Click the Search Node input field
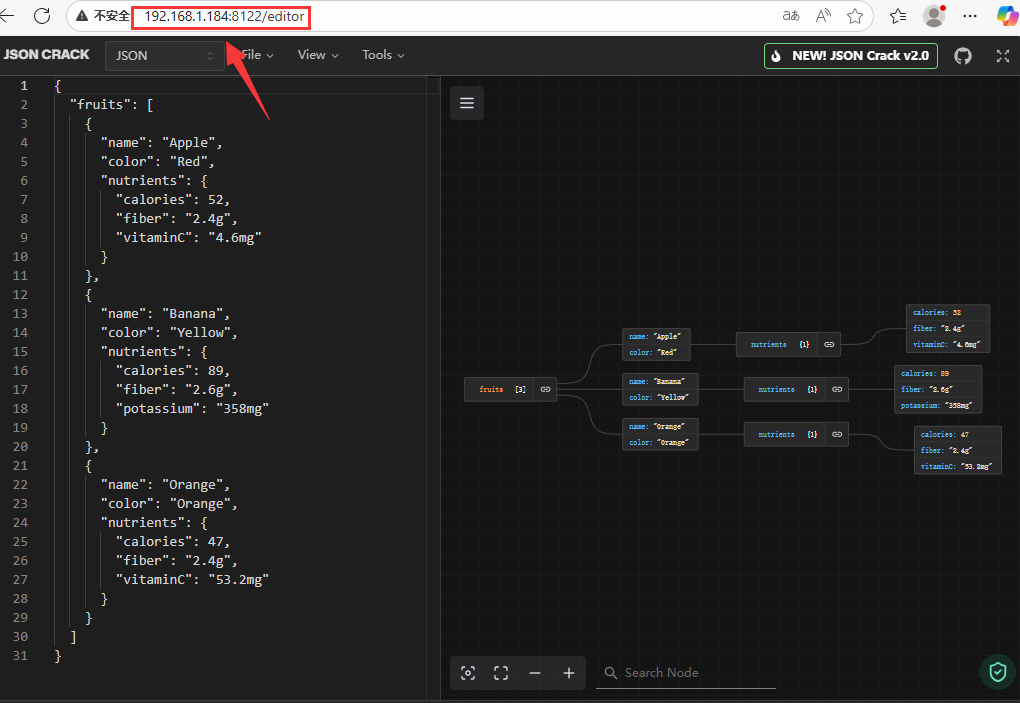The width and height of the screenshot is (1020, 703). point(686,673)
